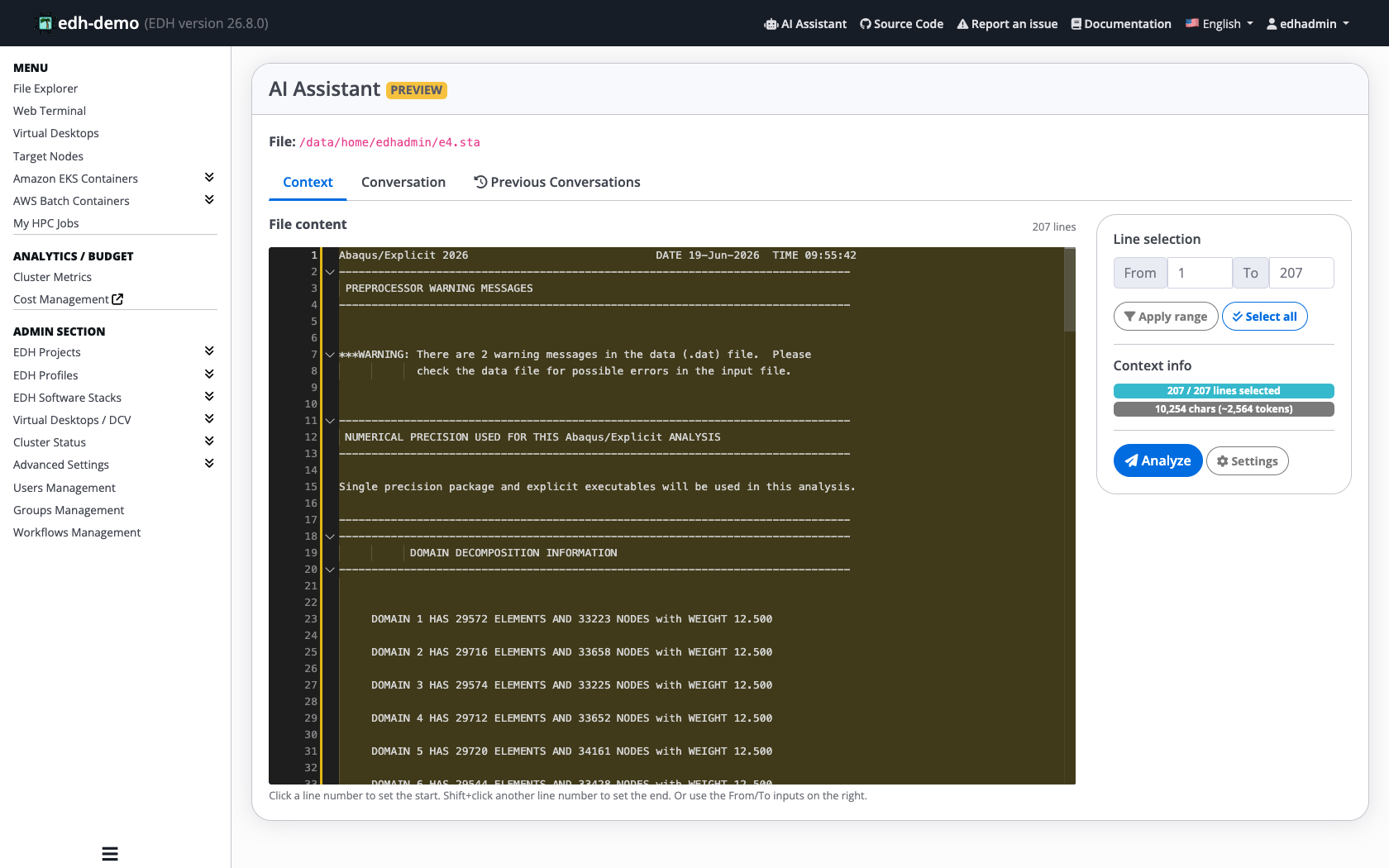Click line number 23 in editor
Image resolution: width=1389 pixels, height=868 pixels.
pos(311,619)
